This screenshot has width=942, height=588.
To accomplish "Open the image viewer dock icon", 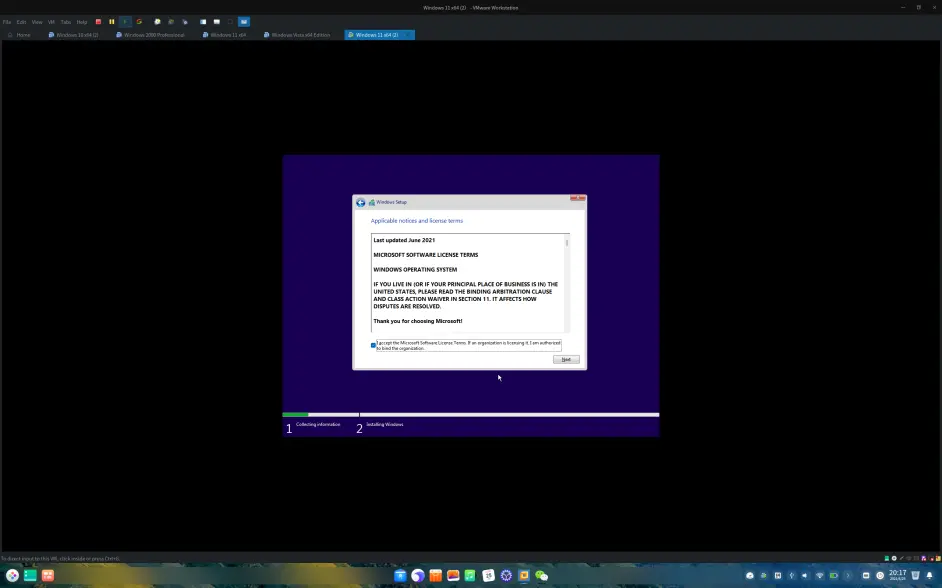I will [x=454, y=575].
